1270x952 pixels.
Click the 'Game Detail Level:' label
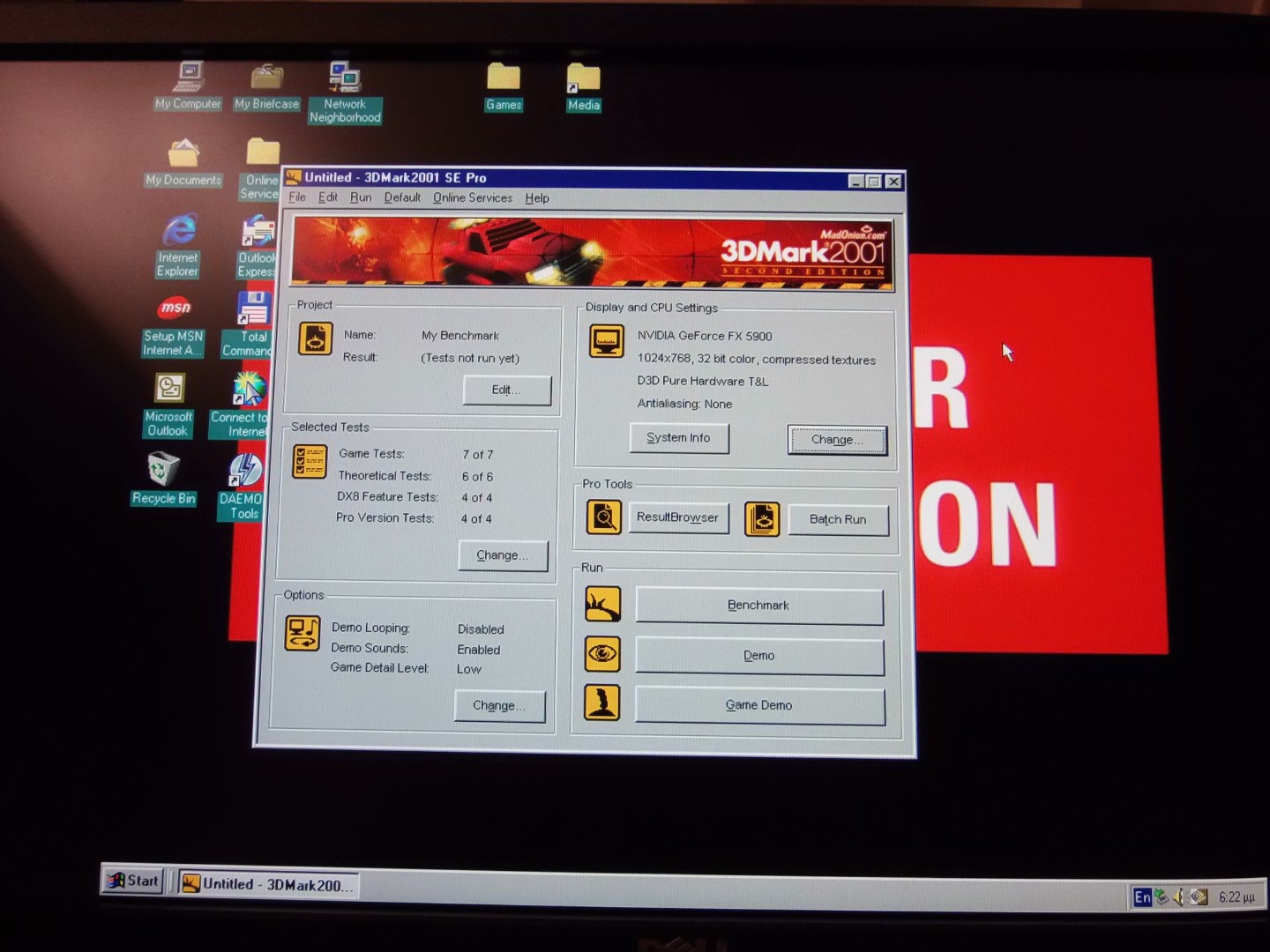point(380,668)
